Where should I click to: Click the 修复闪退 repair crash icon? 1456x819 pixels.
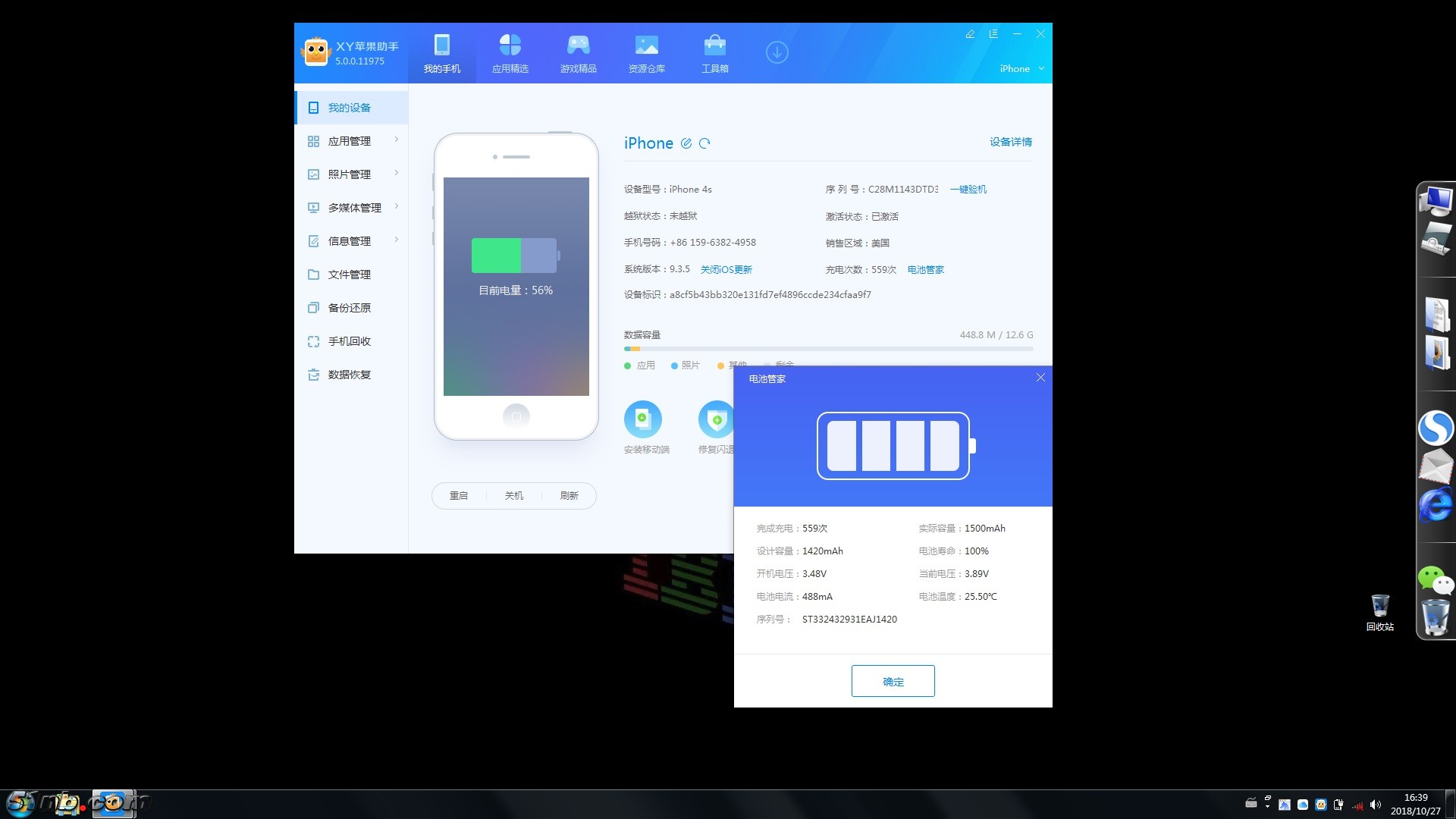click(x=716, y=419)
